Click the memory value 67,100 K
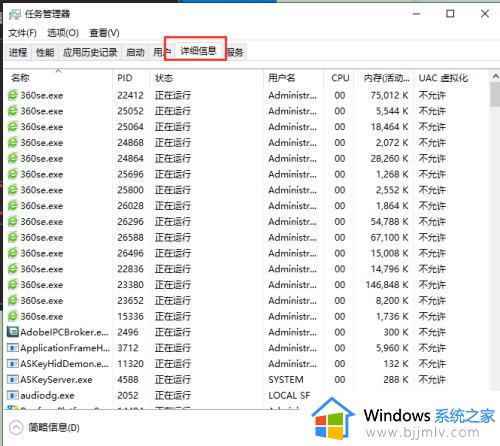Viewport: 500px width, 446px height. [x=389, y=237]
